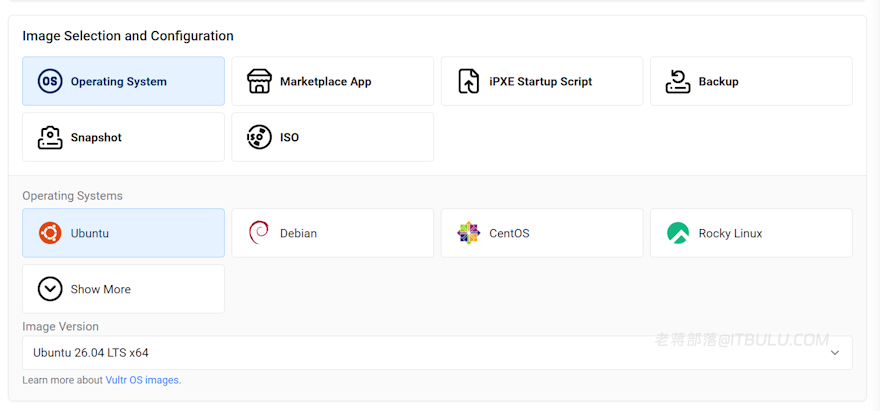The width and height of the screenshot is (880, 411).
Task: Click the OS circle icon
Action: pos(50,81)
